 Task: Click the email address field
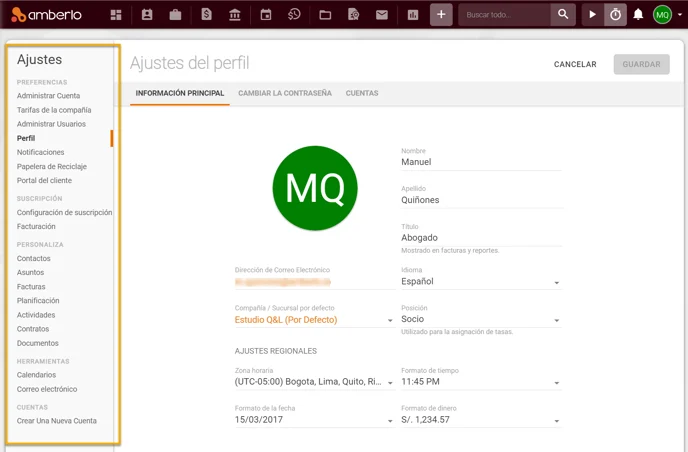(315, 282)
